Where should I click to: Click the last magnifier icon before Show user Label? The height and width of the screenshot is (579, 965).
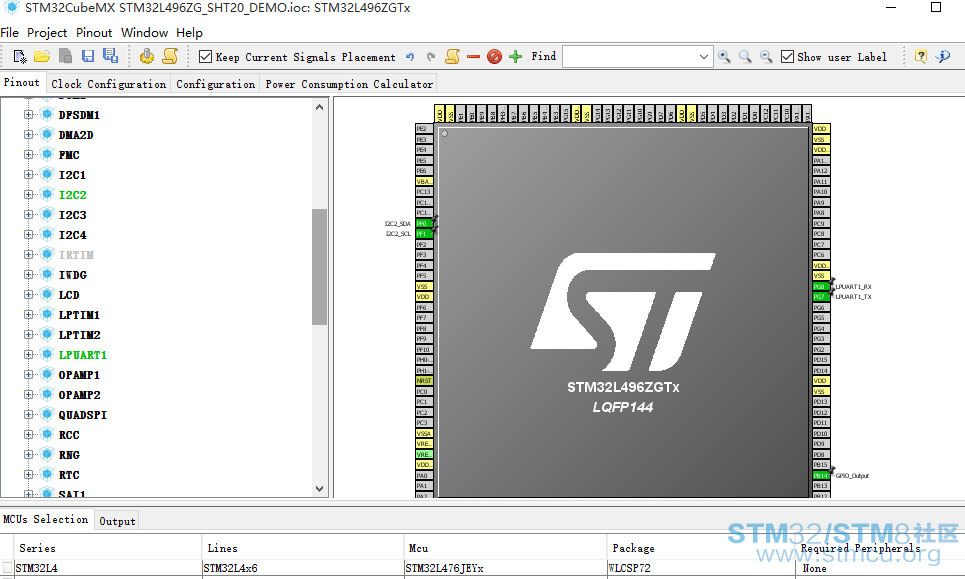(x=766, y=57)
